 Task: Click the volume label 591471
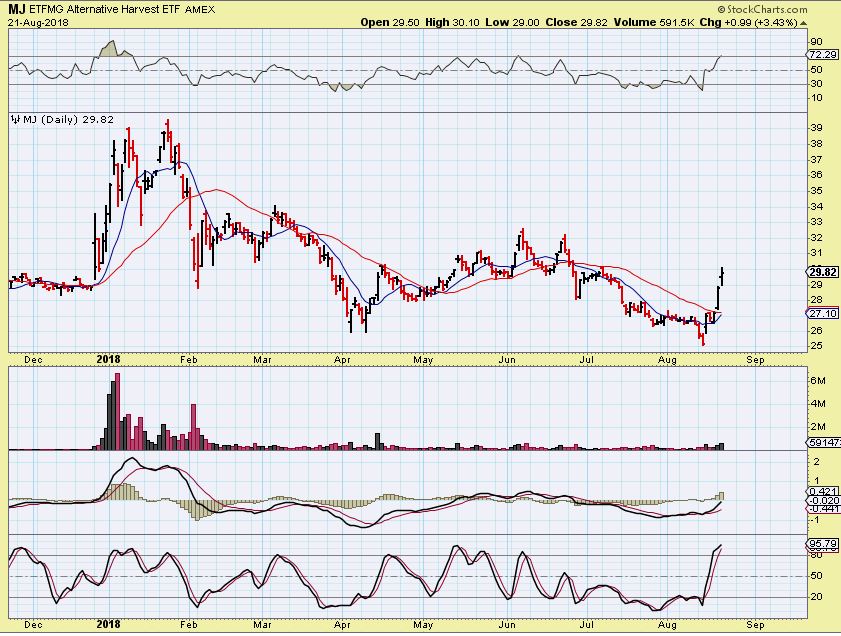823,442
